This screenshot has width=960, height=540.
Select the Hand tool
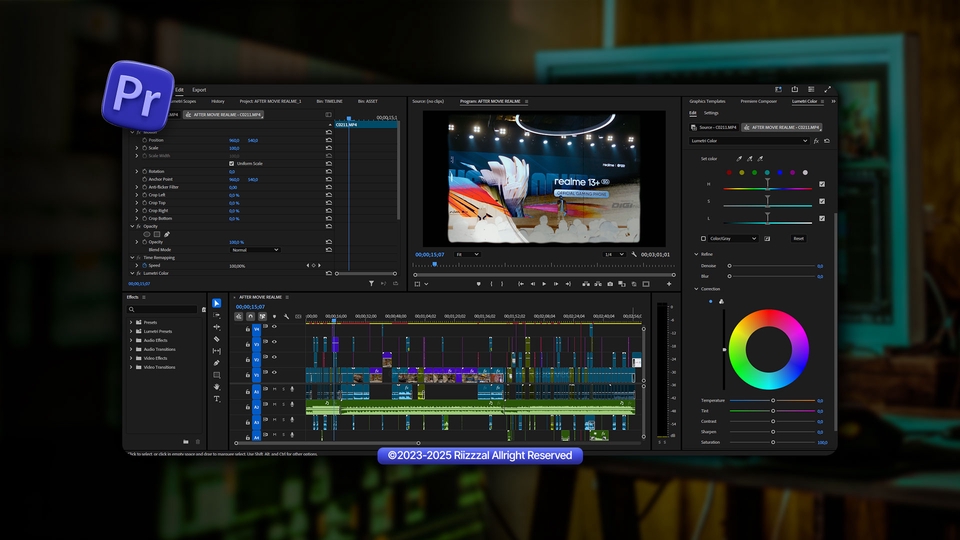[x=216, y=387]
